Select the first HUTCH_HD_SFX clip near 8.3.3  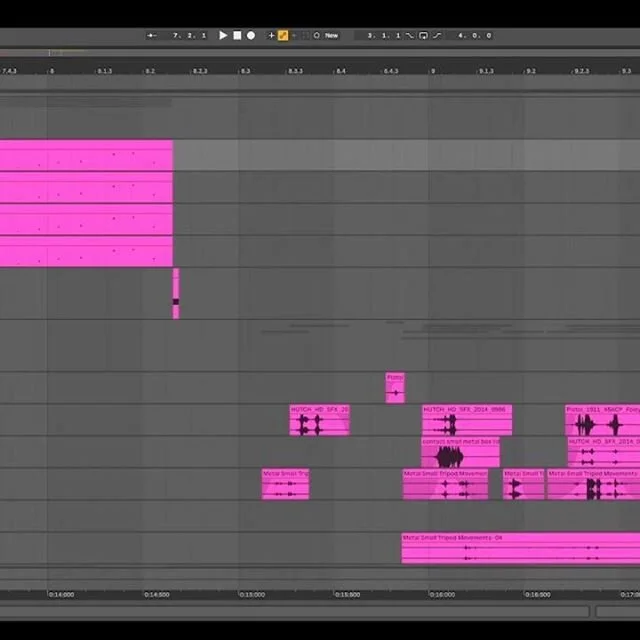[x=320, y=420]
